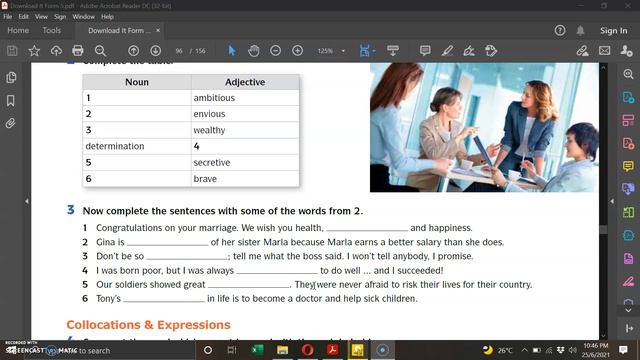Go to the previous page
The image size is (640, 360).
[133, 51]
